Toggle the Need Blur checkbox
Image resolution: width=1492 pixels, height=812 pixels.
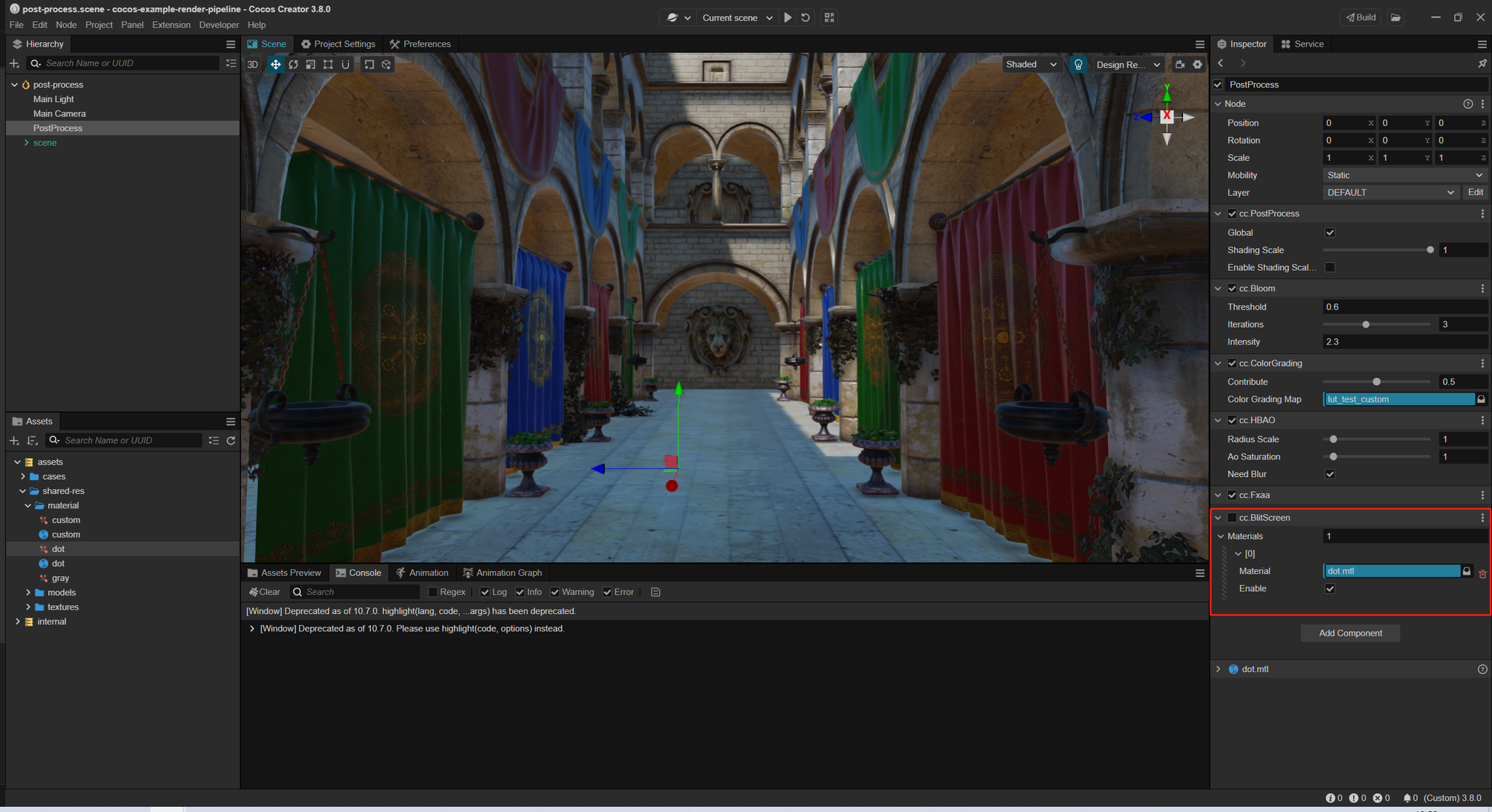tap(1330, 475)
